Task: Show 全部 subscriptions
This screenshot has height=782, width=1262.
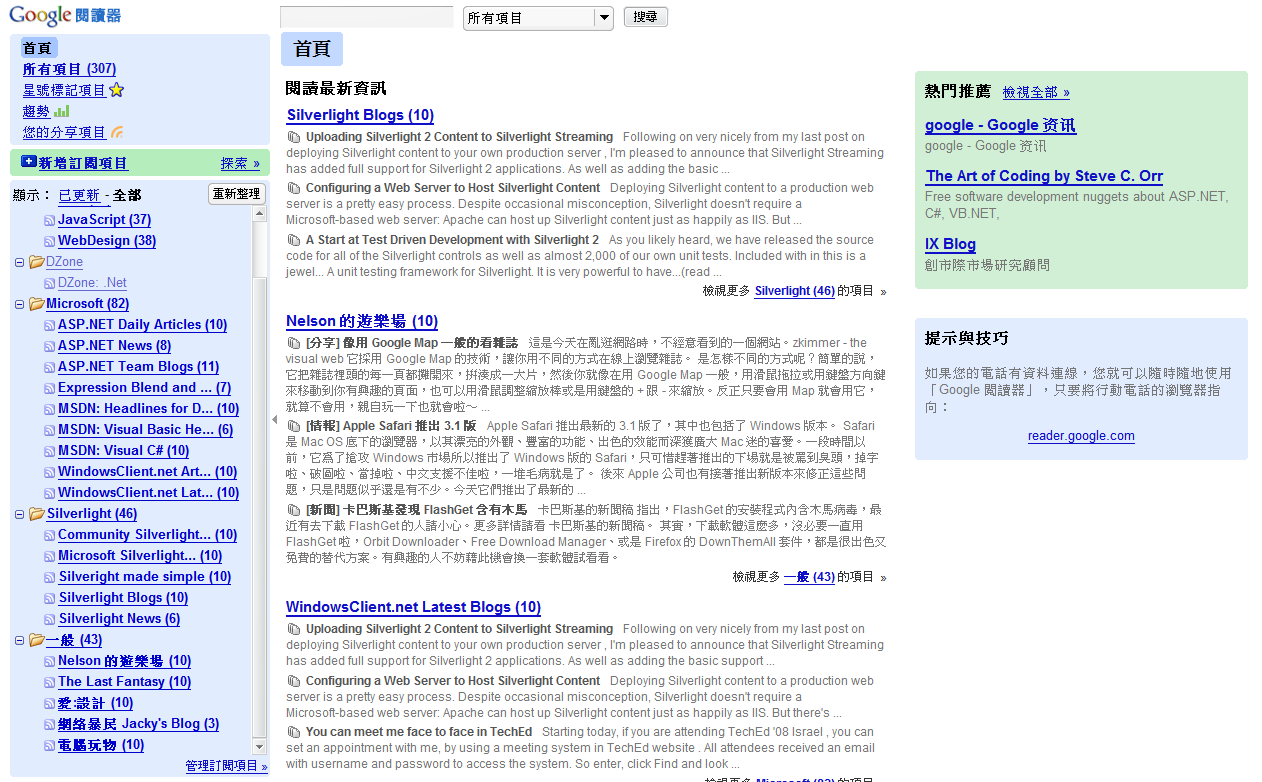Action: (x=127, y=195)
